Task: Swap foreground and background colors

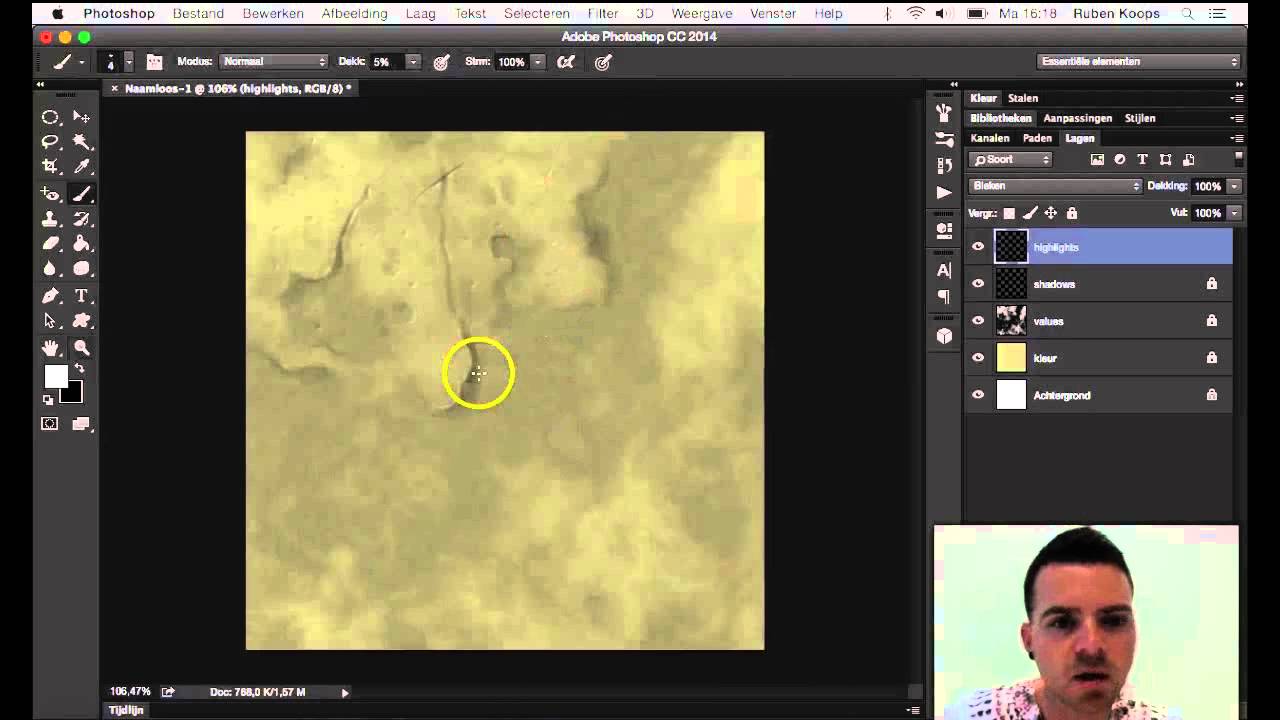Action: pyautogui.click(x=79, y=368)
